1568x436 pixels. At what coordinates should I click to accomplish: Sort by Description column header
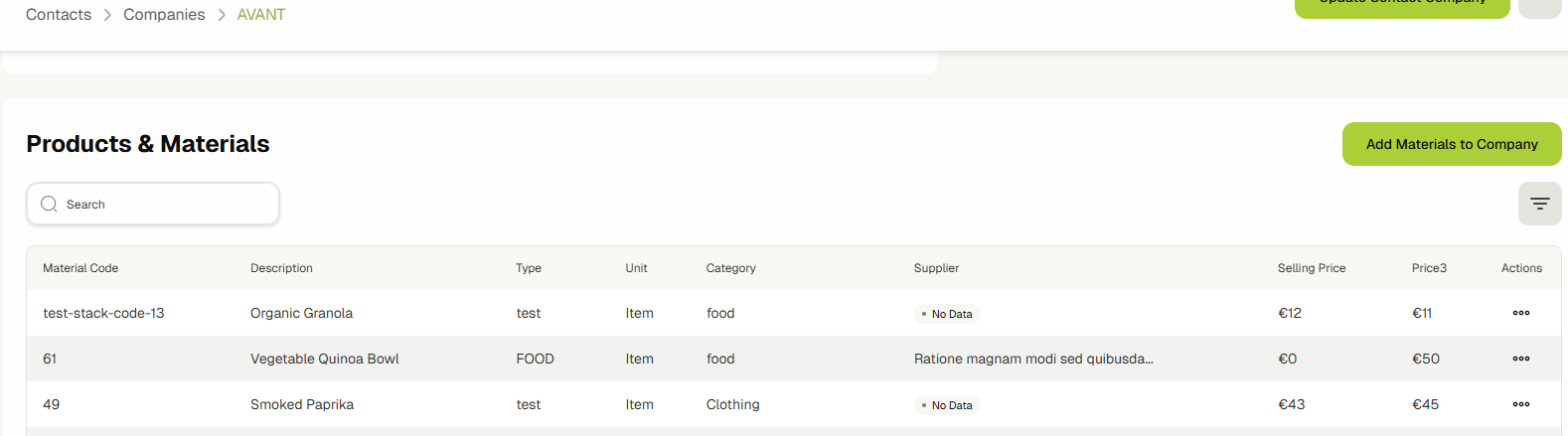coord(281,268)
